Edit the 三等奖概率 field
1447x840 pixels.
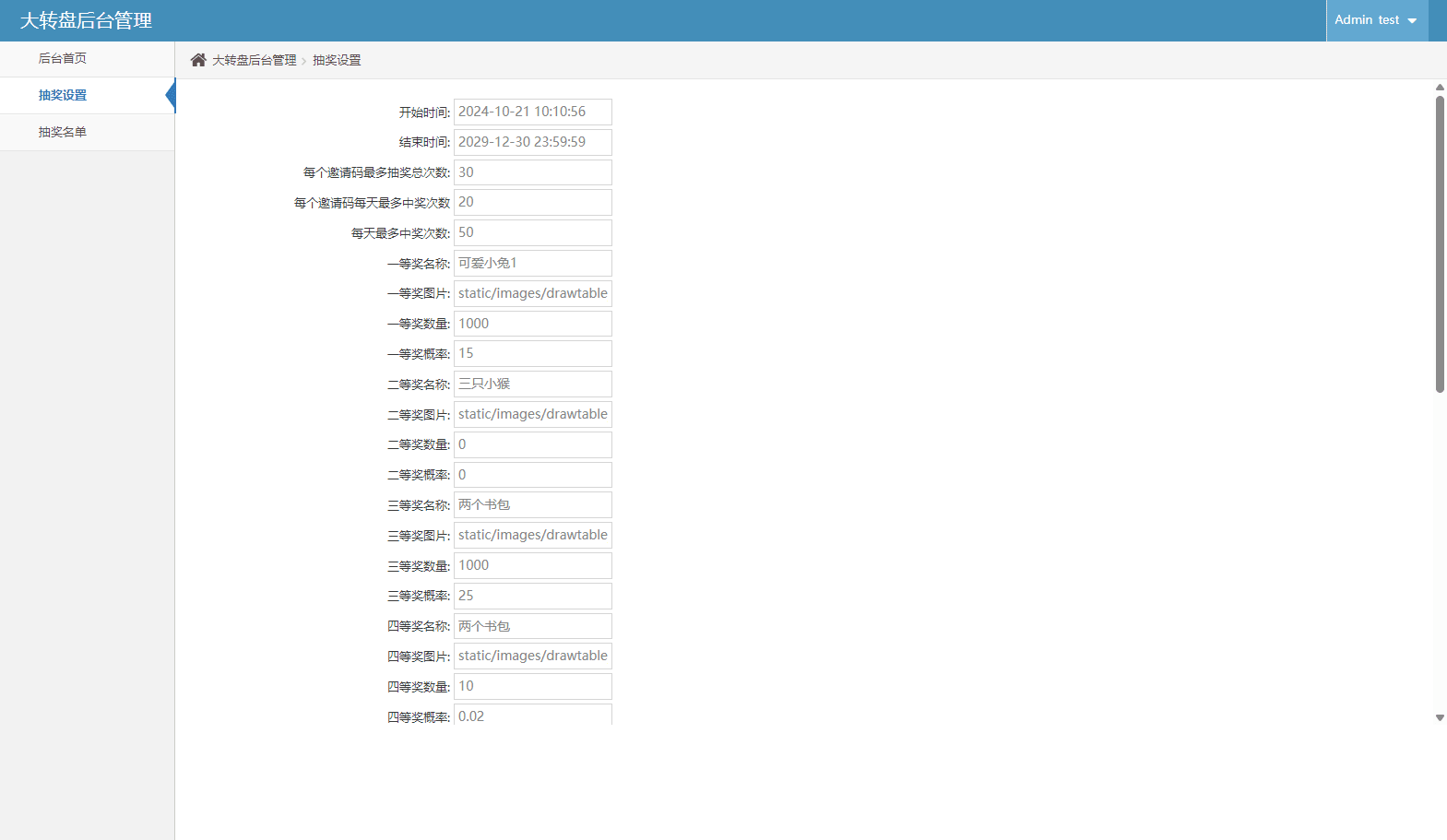pos(533,596)
